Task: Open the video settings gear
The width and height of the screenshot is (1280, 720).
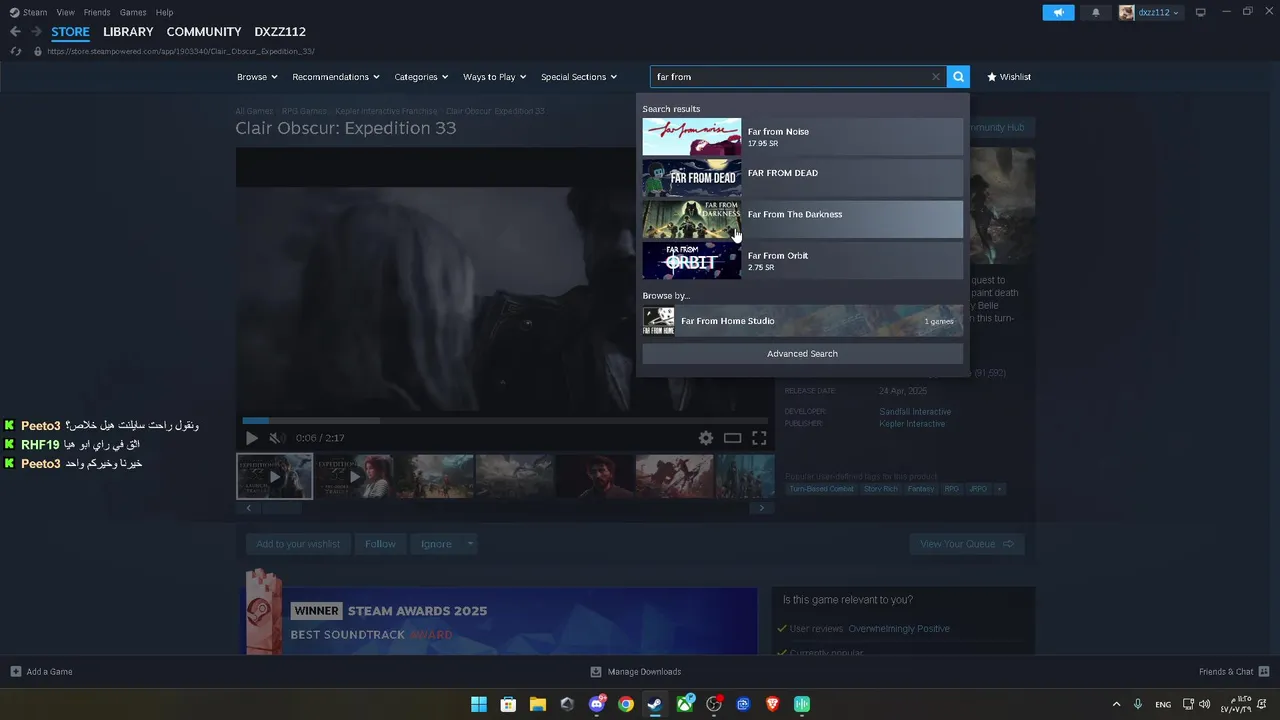Action: pyautogui.click(x=706, y=438)
